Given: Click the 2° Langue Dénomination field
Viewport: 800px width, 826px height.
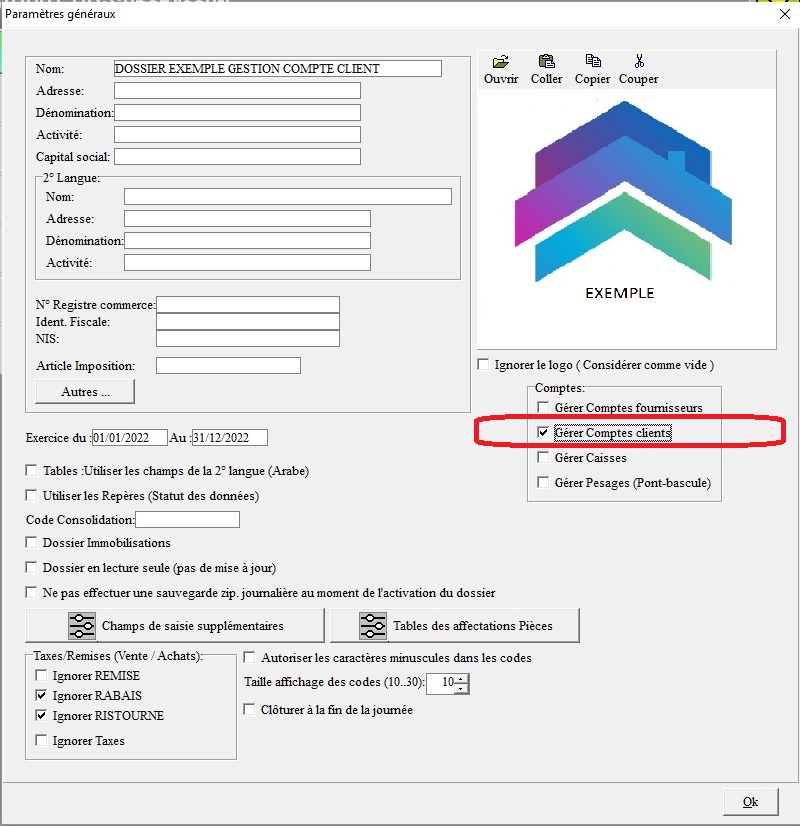Looking at the screenshot, I should point(247,241).
